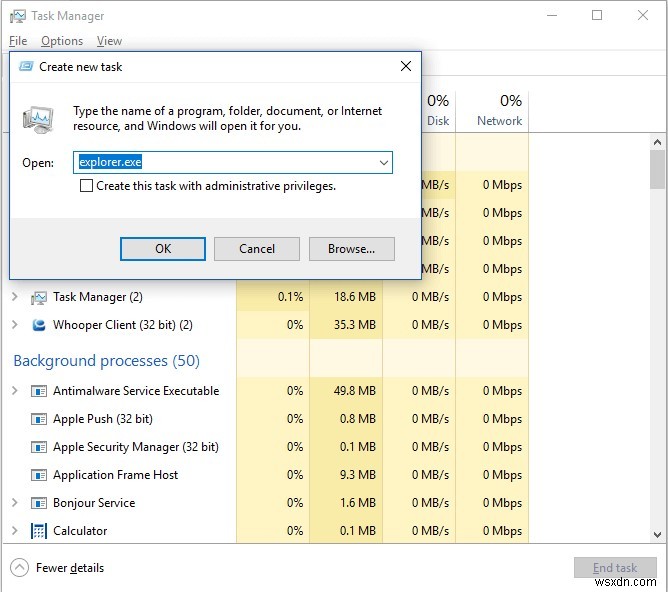Click the scrollbar up arrow
This screenshot has width=668, height=592.
point(657,142)
